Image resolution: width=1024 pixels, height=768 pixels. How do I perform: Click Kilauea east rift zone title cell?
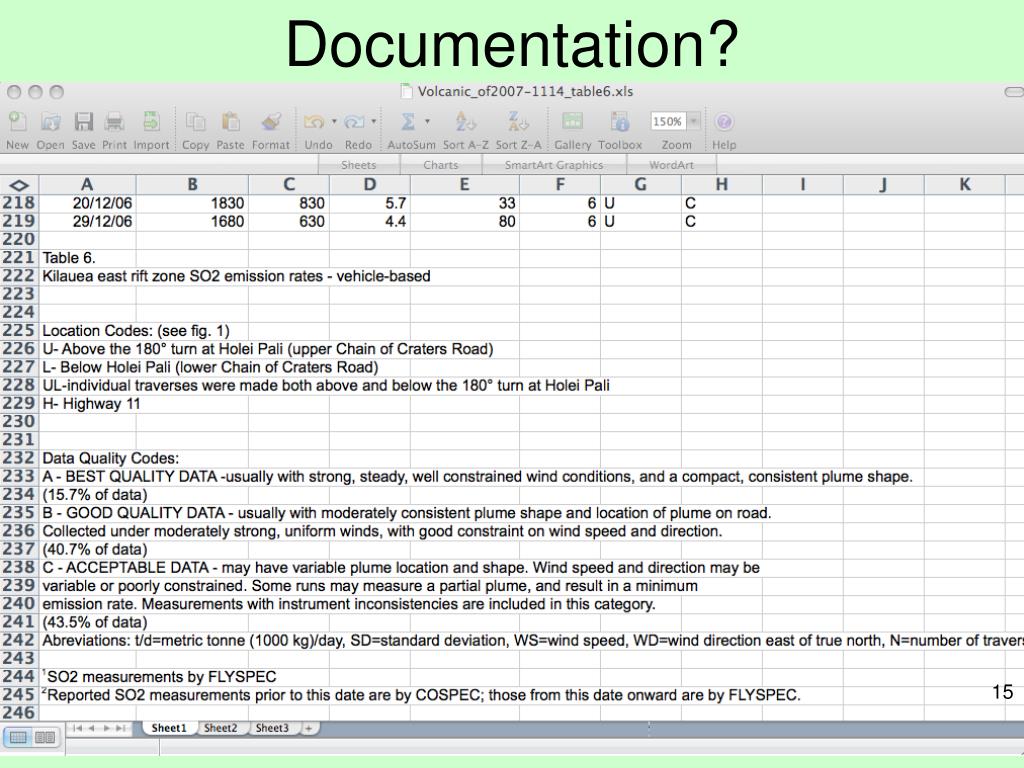coord(236,276)
